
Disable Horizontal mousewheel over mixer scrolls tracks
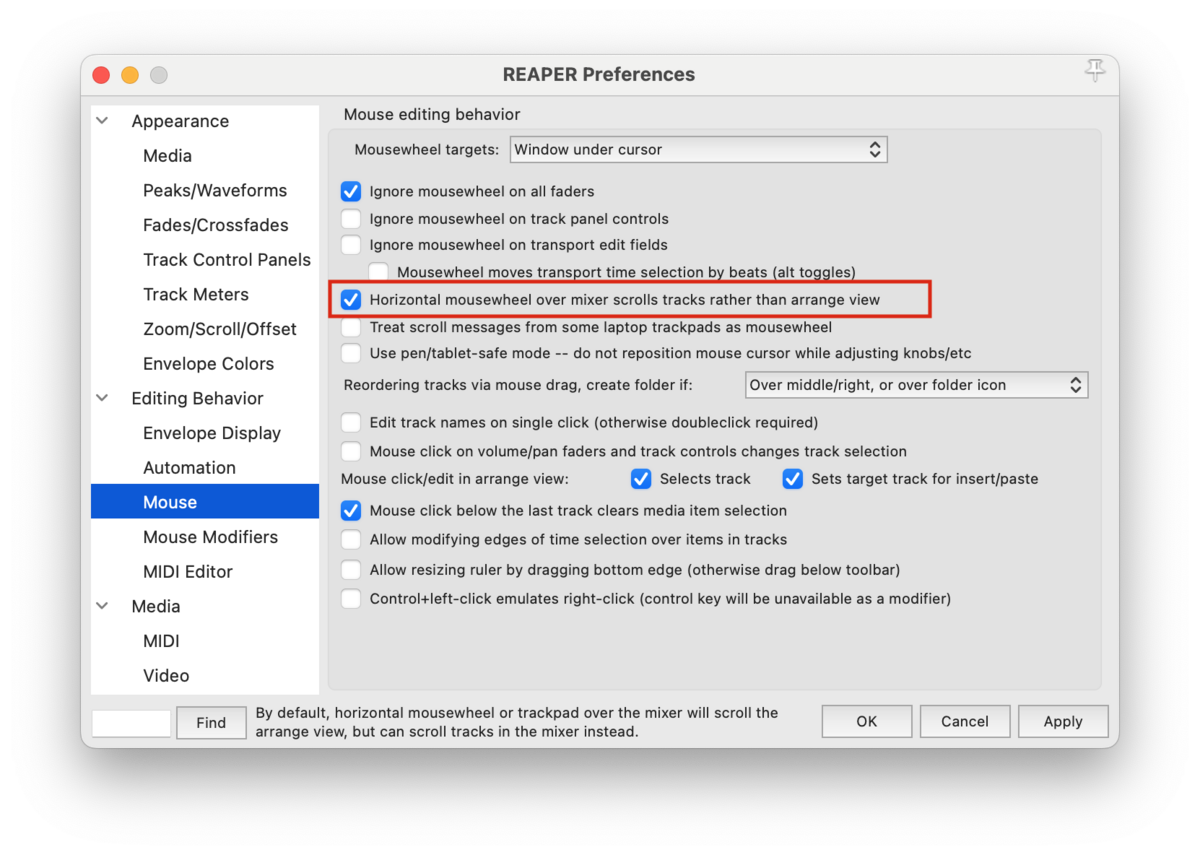click(351, 299)
